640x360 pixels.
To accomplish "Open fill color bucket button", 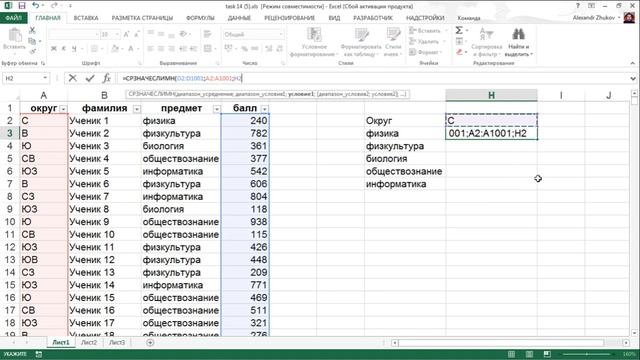I will [115, 49].
